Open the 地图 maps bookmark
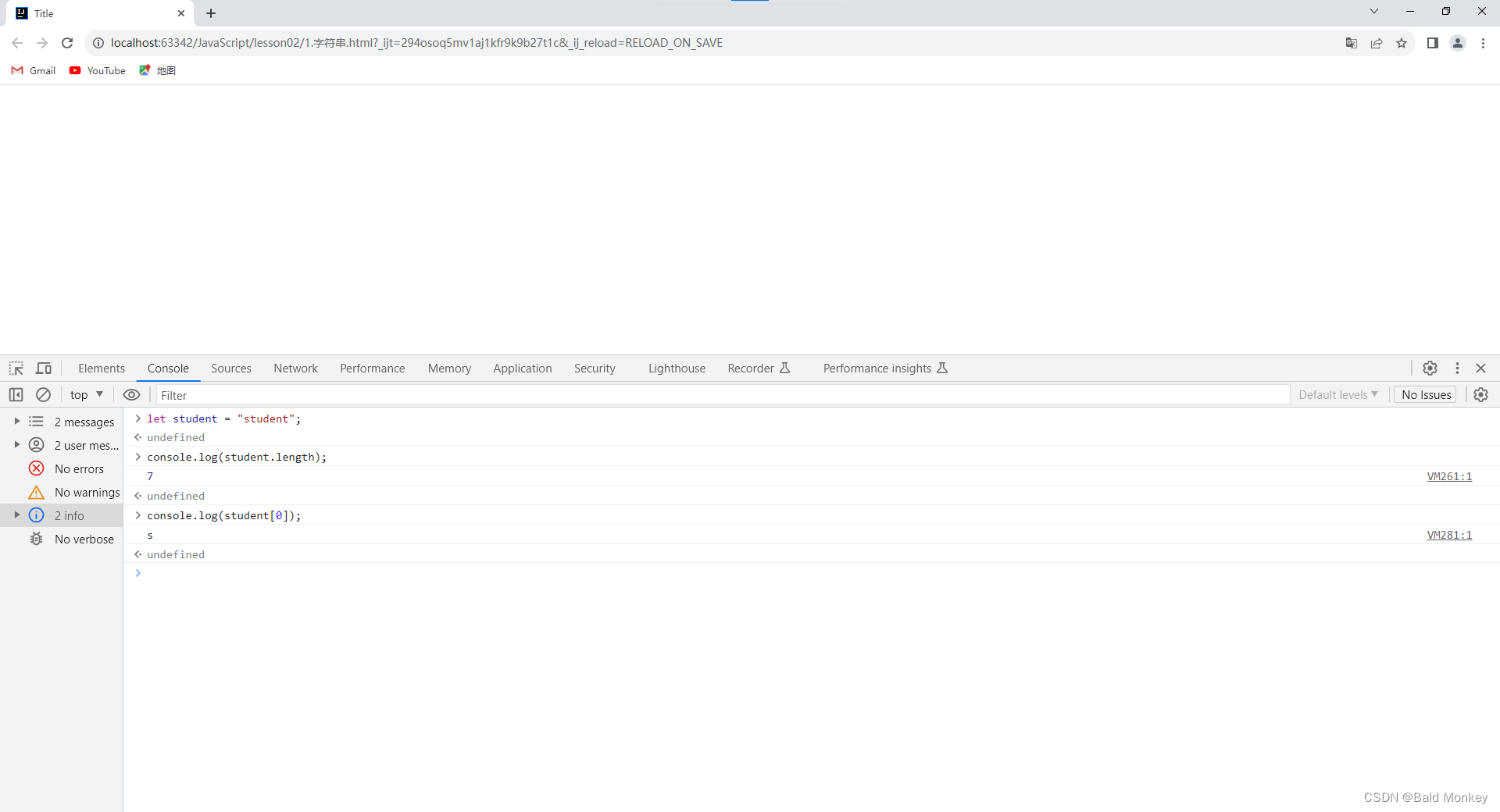 tap(157, 70)
